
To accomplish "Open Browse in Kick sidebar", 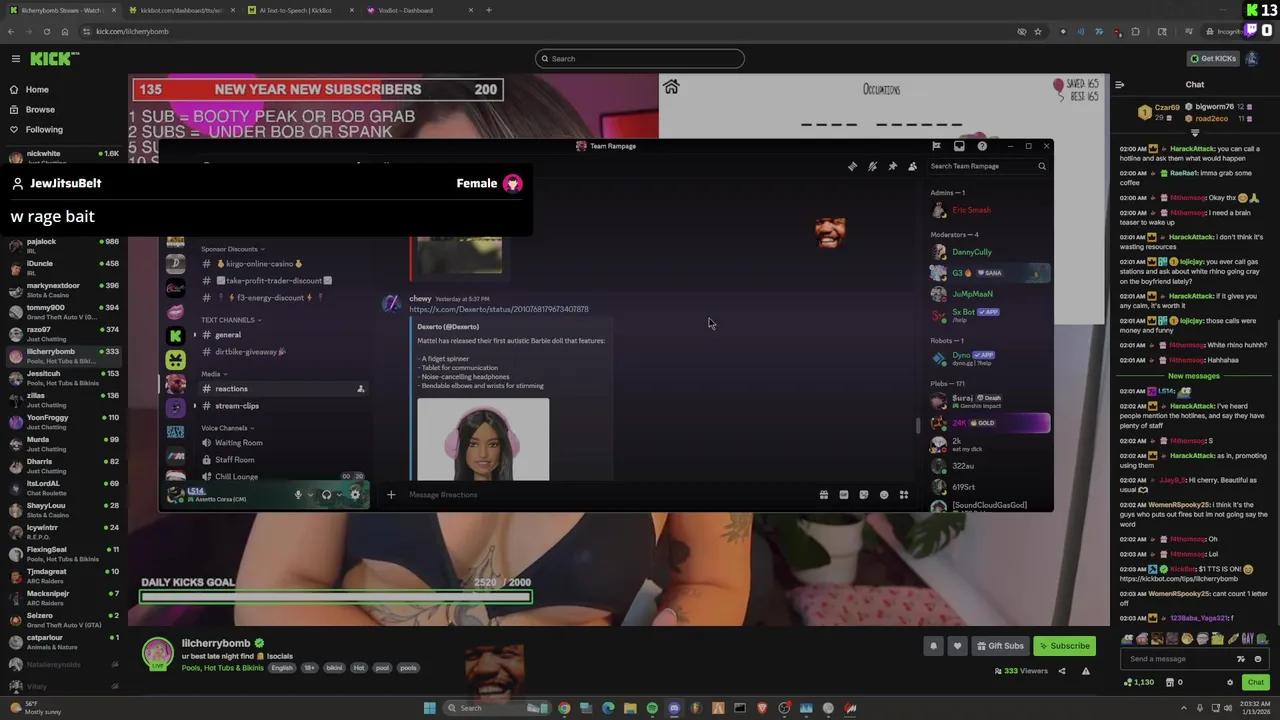I will (40, 110).
